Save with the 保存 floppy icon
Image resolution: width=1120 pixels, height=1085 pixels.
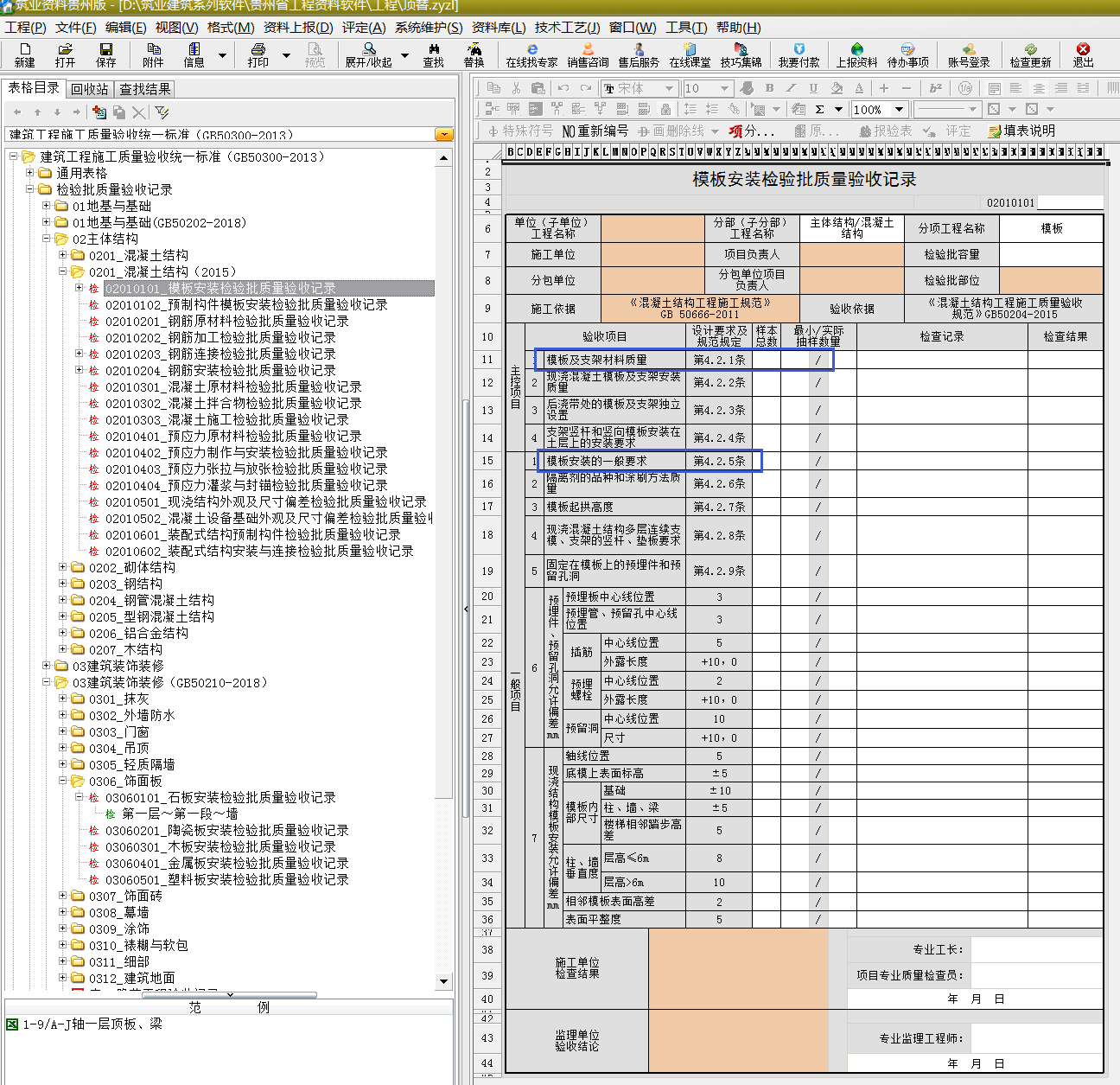[106, 54]
